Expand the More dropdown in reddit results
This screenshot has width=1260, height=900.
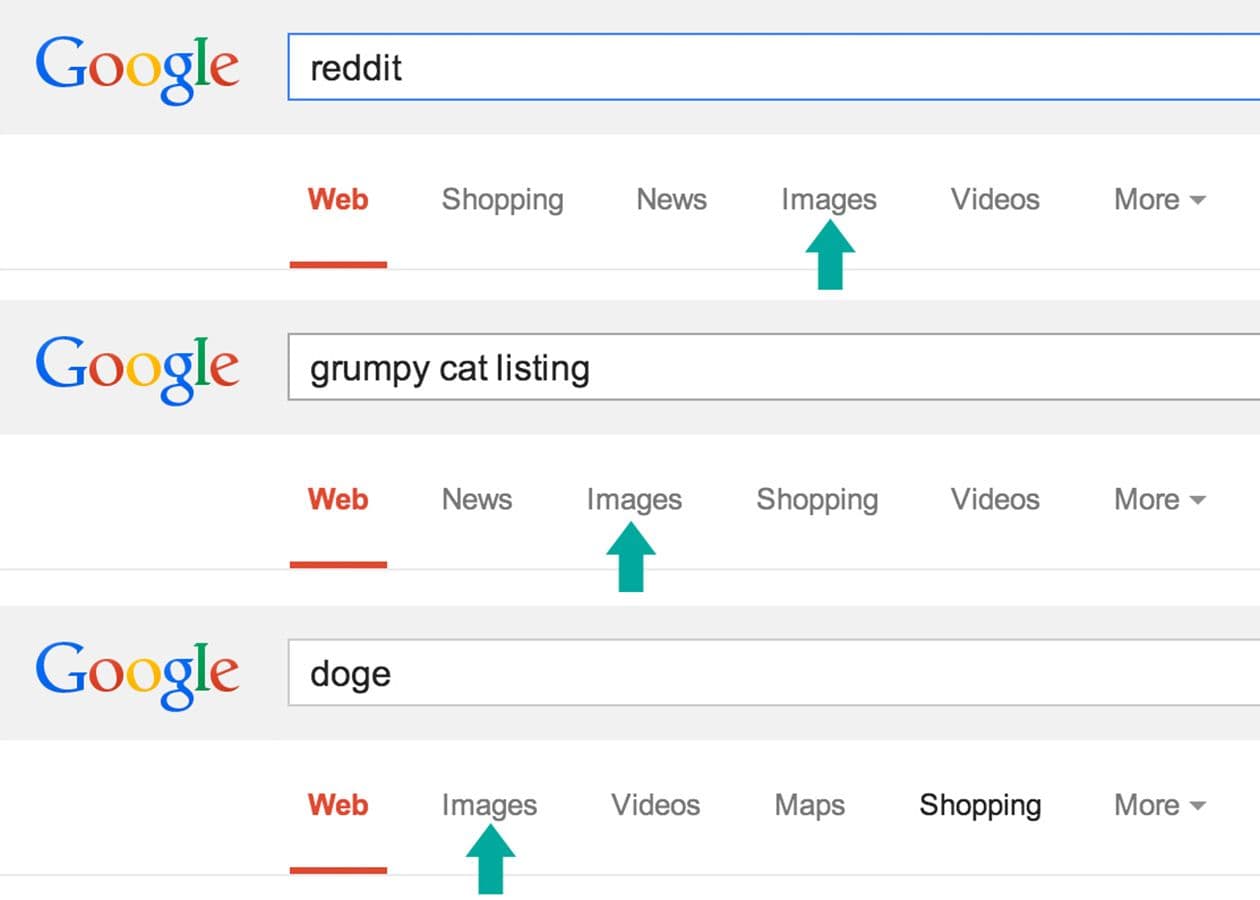(1159, 200)
